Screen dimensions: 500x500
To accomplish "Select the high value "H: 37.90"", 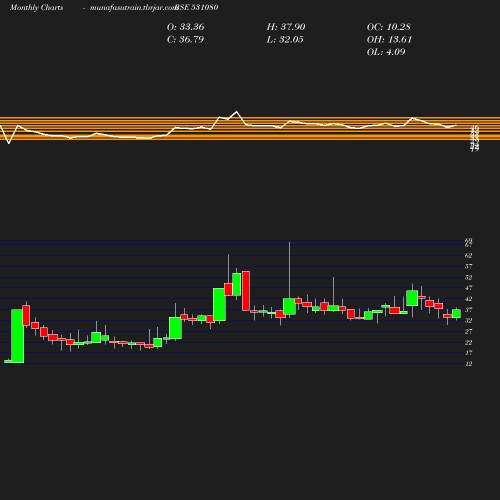I will coord(286,27).
